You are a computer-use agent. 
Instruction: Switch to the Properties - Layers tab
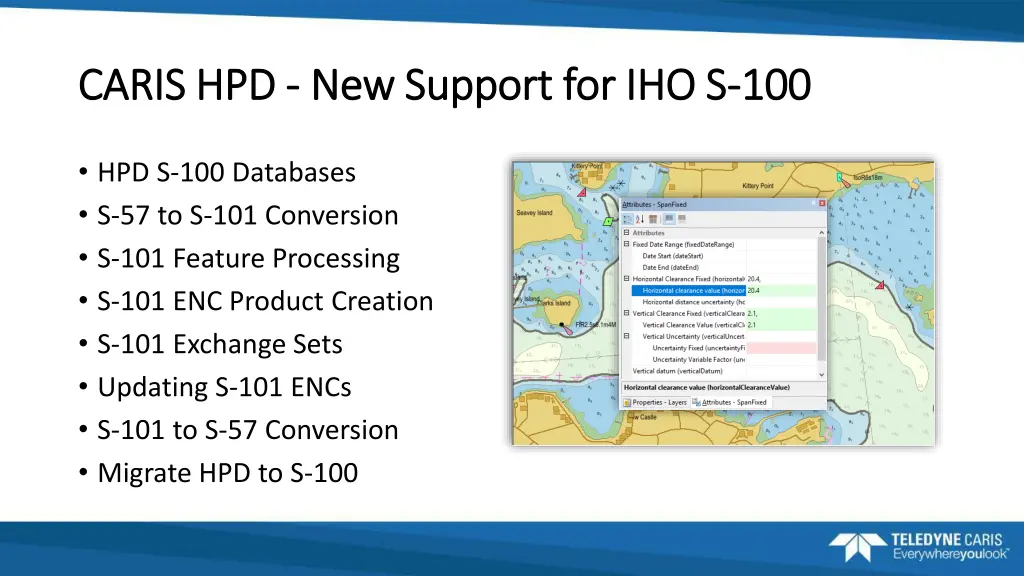click(x=655, y=402)
